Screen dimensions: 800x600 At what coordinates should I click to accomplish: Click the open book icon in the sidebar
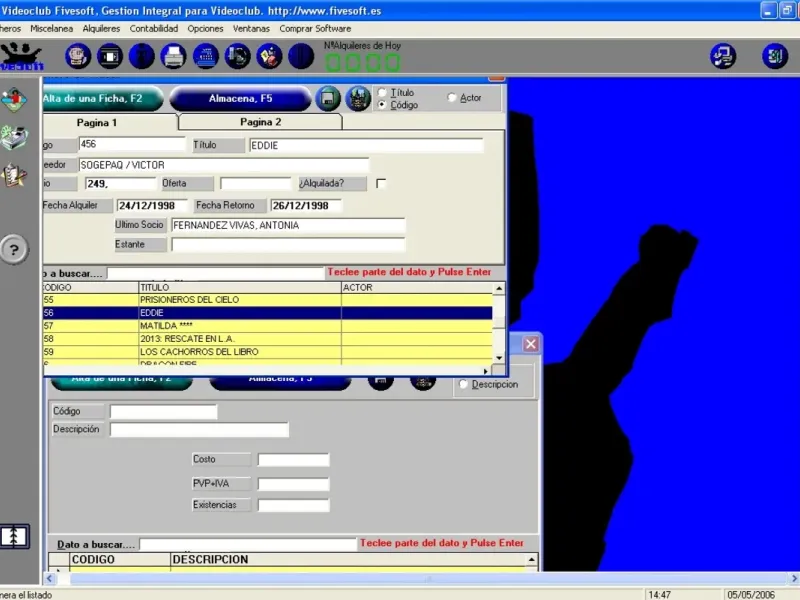pos(14,536)
